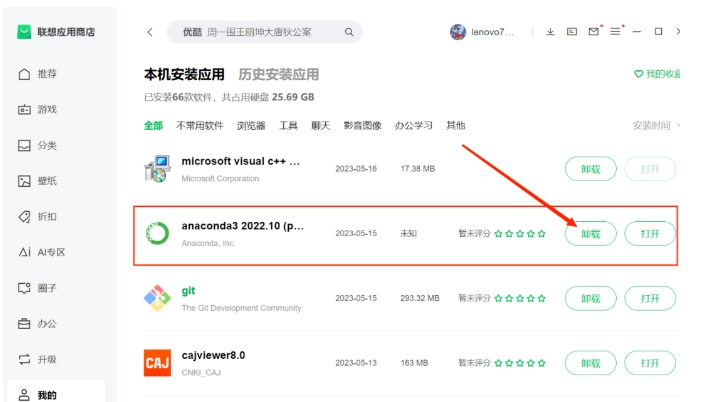Click the lenovo7 username text
Screen dimensions: 702x402
point(492,32)
